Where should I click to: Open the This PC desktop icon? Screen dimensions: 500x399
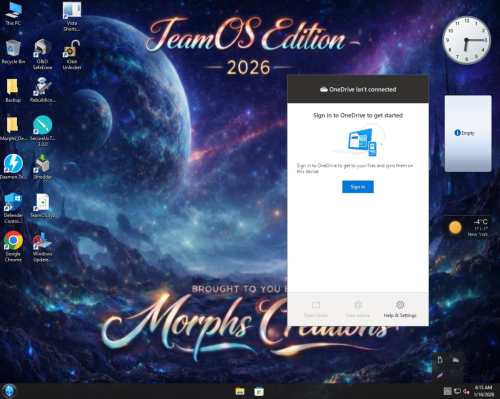click(13, 14)
